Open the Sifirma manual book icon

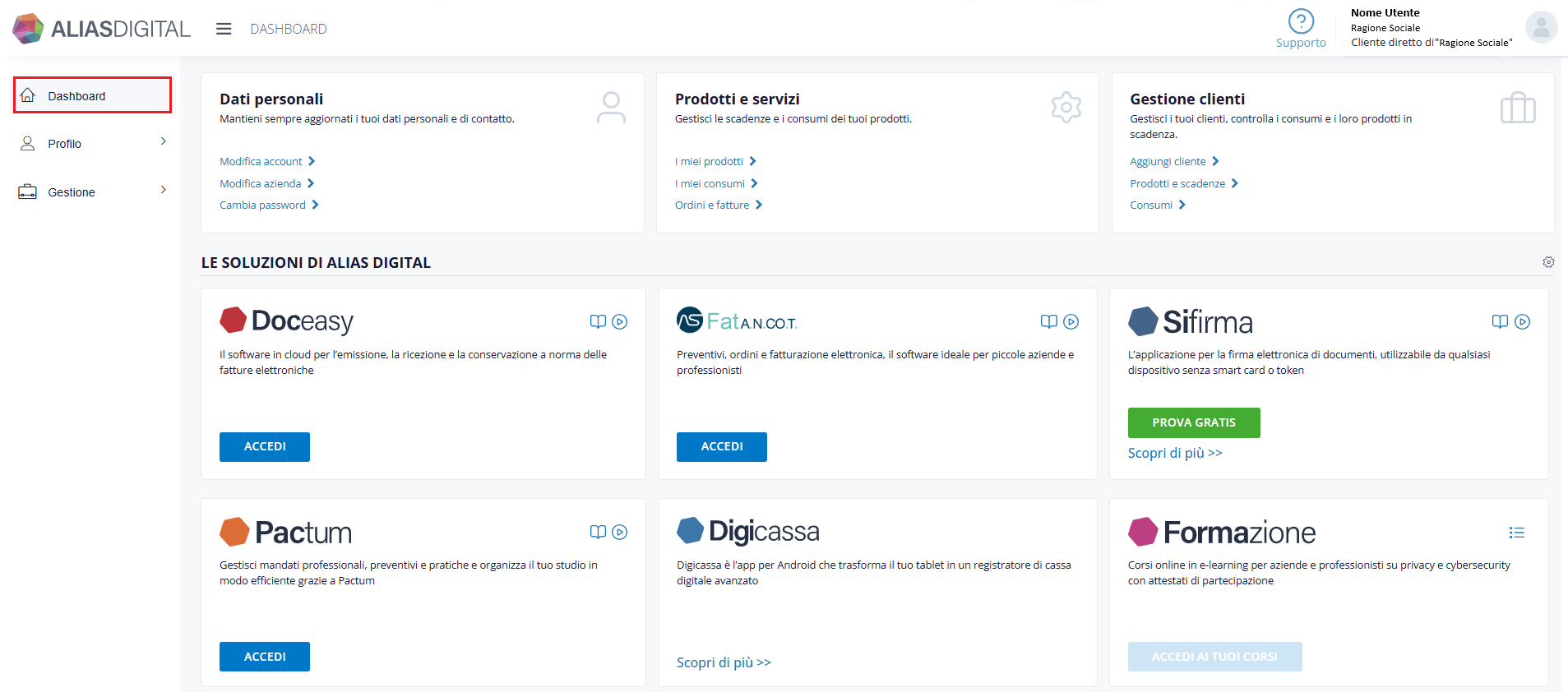tap(1500, 321)
